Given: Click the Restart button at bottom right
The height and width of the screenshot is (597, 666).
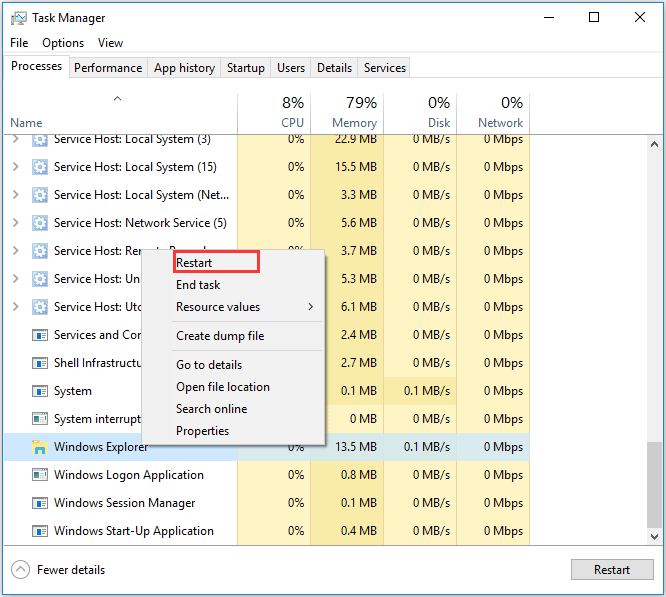Looking at the screenshot, I should click(612, 569).
